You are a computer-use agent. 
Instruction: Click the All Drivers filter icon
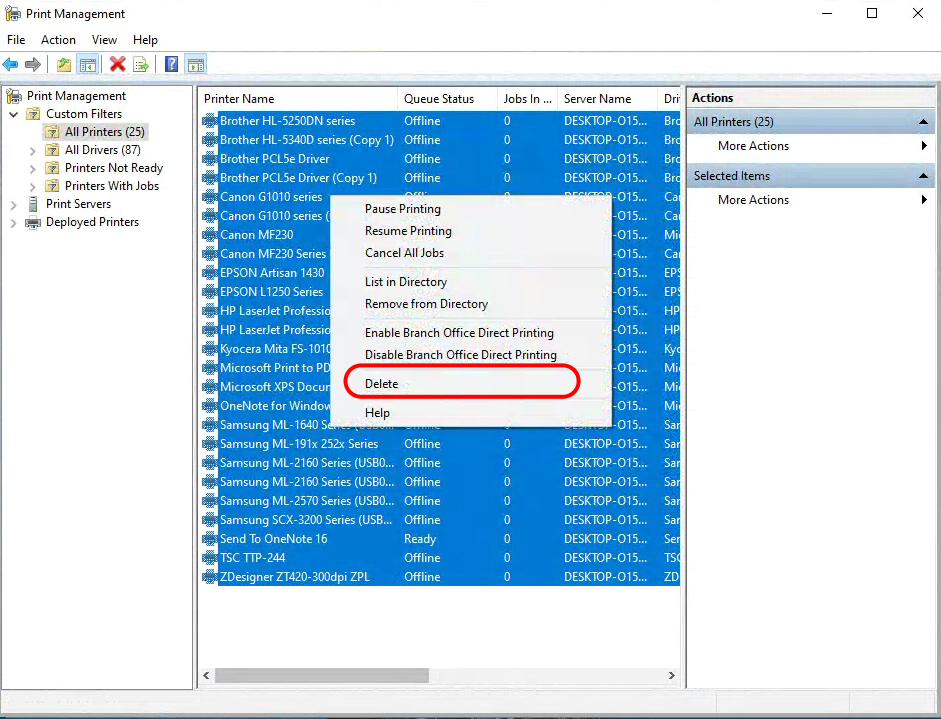tap(53, 150)
